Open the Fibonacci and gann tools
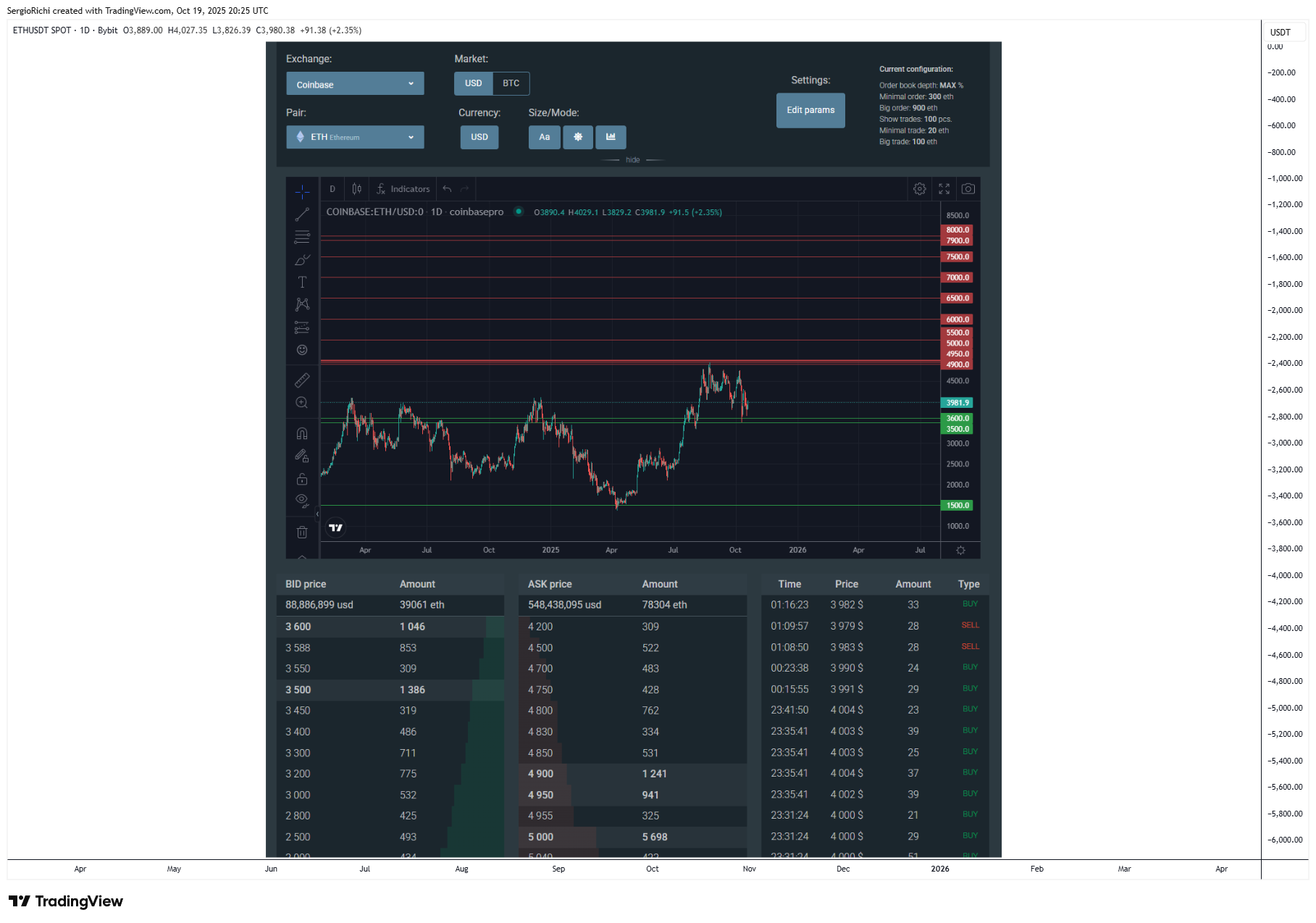Screen dimensions: 1316x923 (x=302, y=237)
